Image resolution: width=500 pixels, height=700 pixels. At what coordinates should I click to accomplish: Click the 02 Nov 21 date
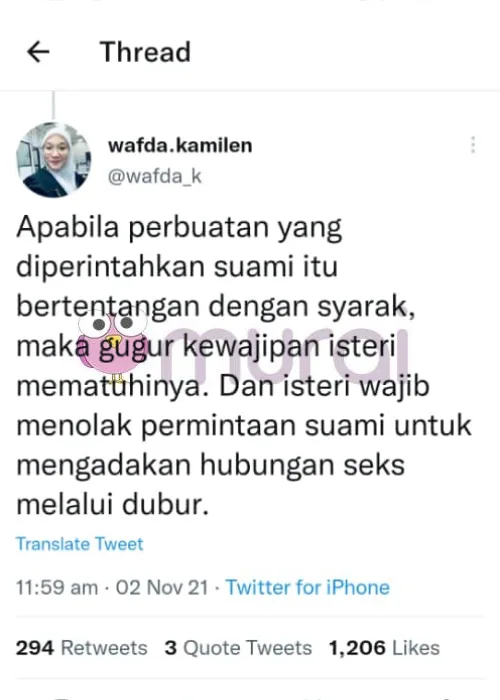[x=162, y=588]
